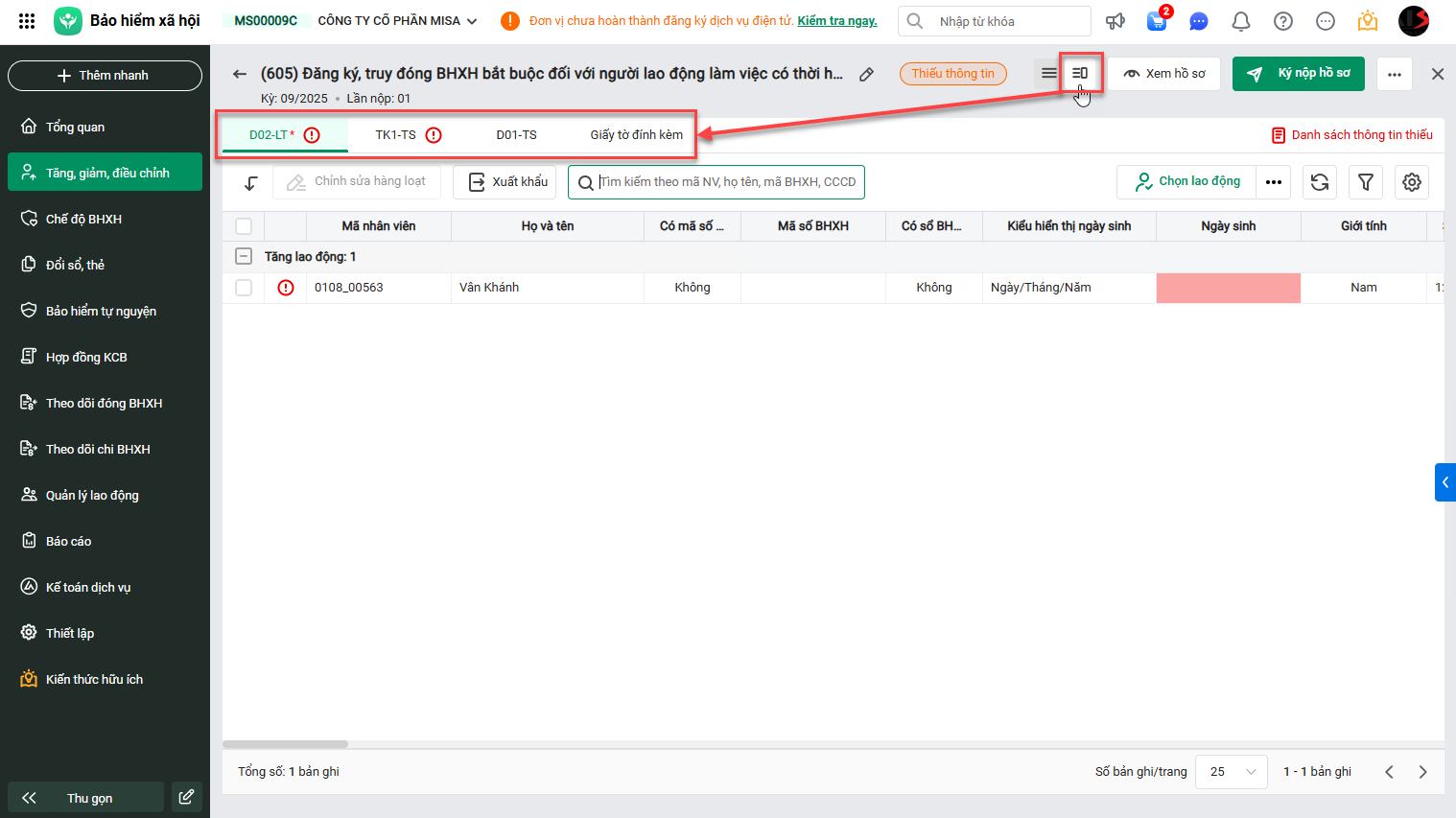The width and height of the screenshot is (1456, 818).
Task: Open Theo dõi đóng BHXH sidebar item
Action: coord(105,403)
